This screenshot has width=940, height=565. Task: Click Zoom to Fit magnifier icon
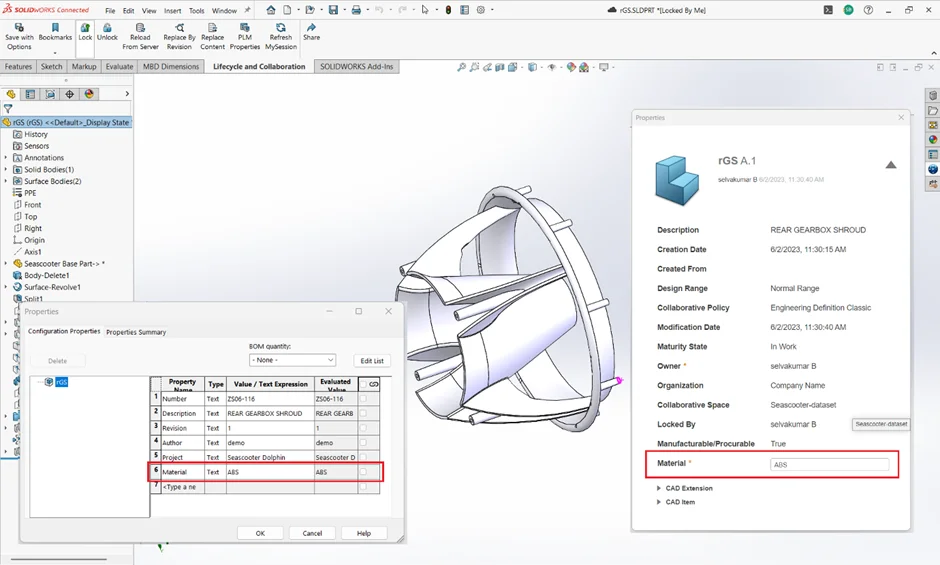coord(461,67)
